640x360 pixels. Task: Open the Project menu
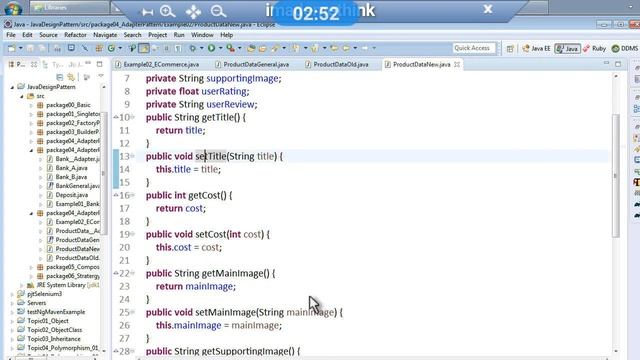click(157, 35)
